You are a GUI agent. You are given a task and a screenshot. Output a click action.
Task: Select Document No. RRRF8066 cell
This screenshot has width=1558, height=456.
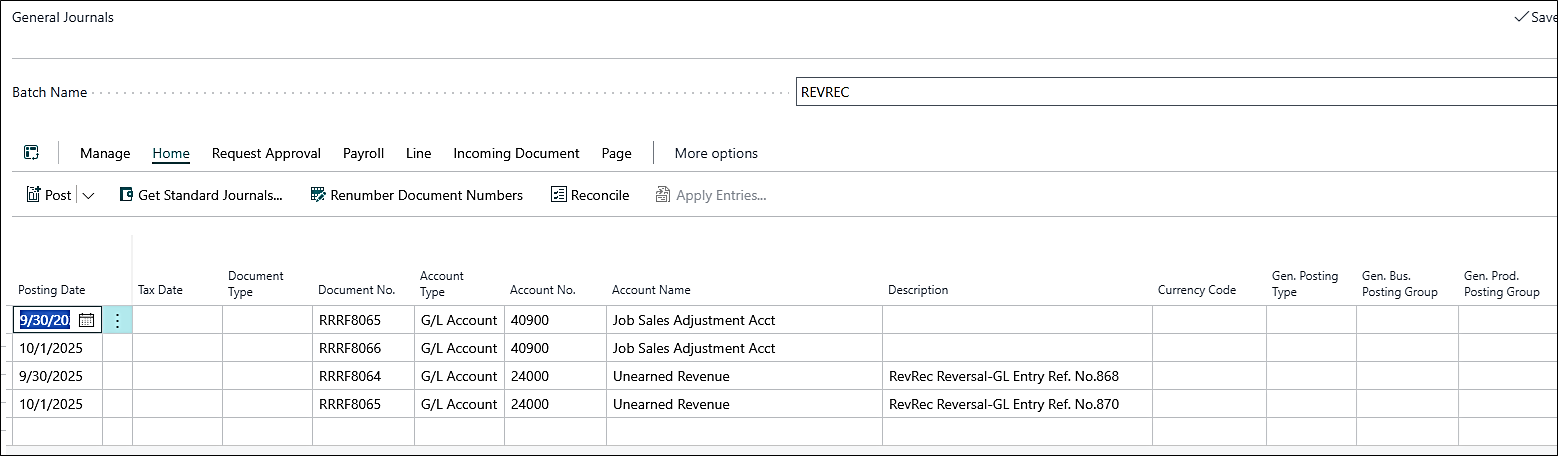(350, 348)
